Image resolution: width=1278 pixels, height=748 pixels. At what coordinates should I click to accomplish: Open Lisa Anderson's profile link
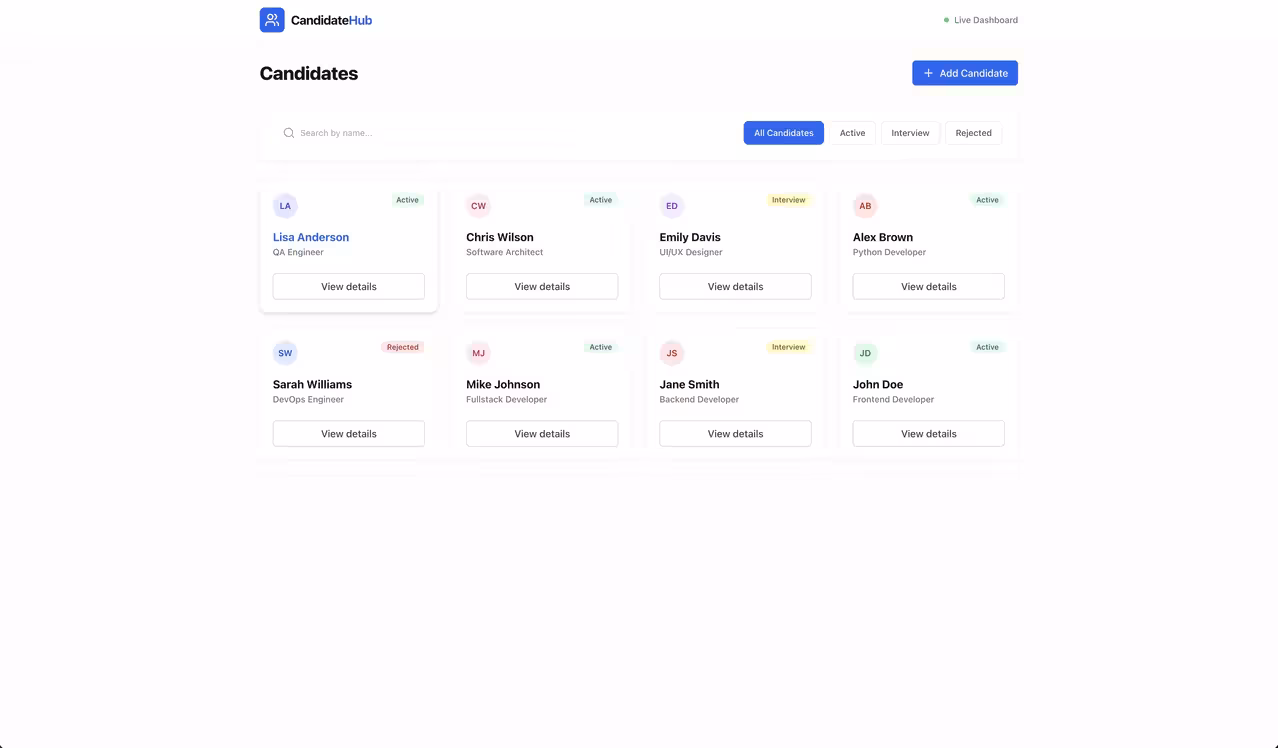click(x=310, y=237)
